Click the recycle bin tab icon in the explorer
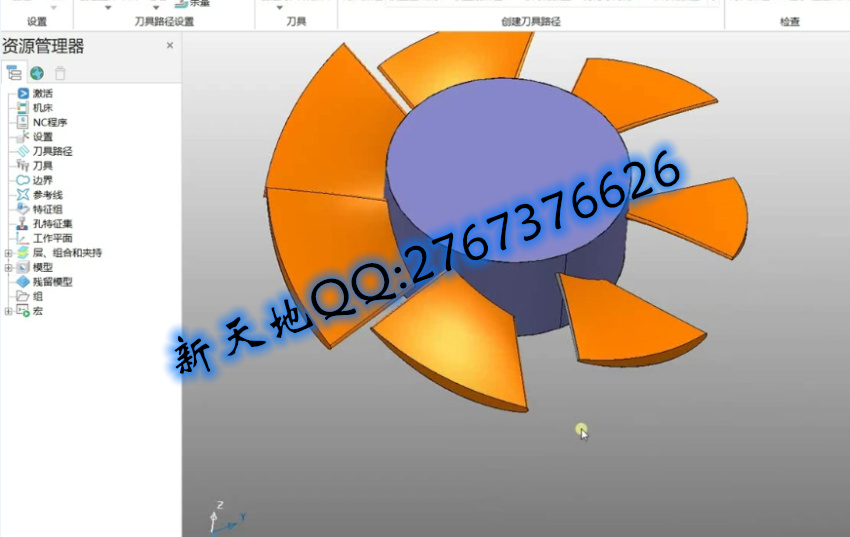This screenshot has height=537, width=850. pyautogui.click(x=60, y=73)
